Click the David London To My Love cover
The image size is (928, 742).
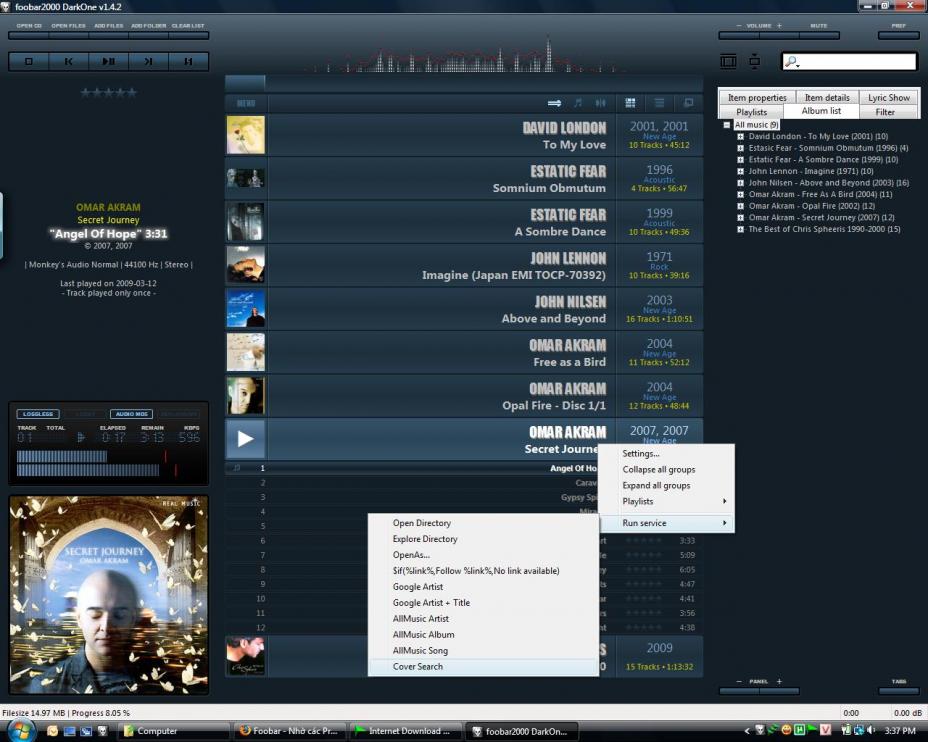[x=246, y=135]
